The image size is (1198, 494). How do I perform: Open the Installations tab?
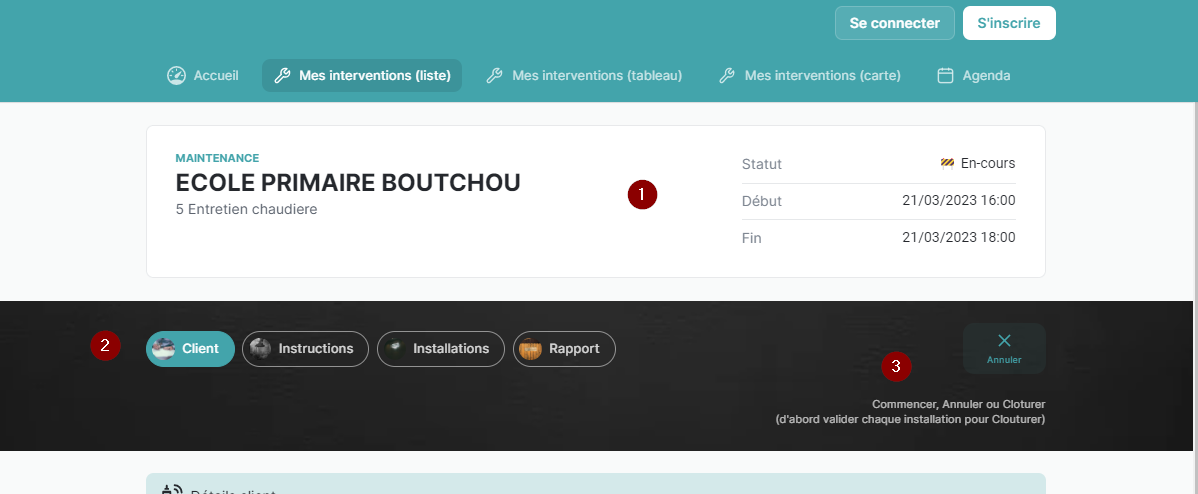440,349
